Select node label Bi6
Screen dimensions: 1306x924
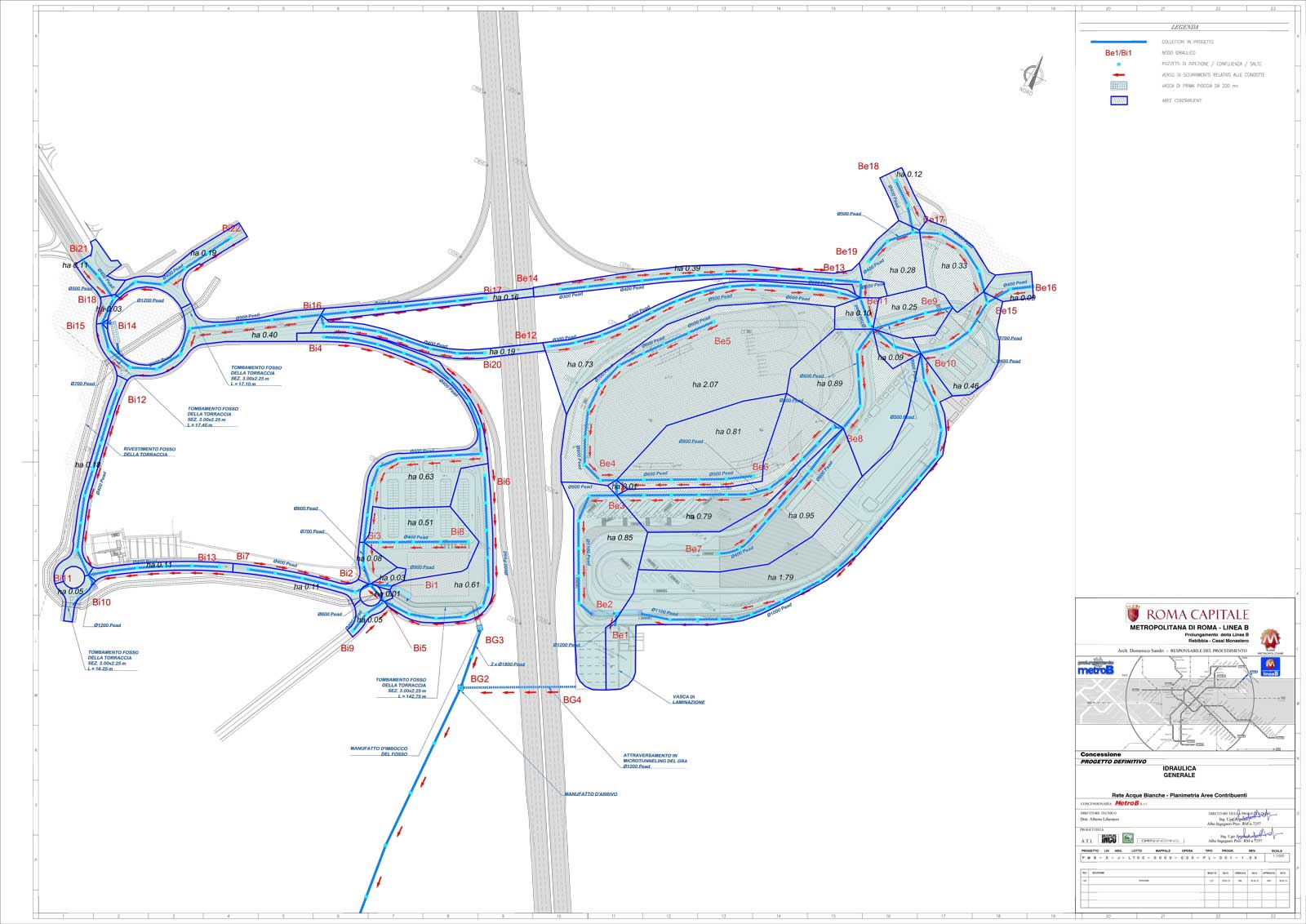click(504, 482)
